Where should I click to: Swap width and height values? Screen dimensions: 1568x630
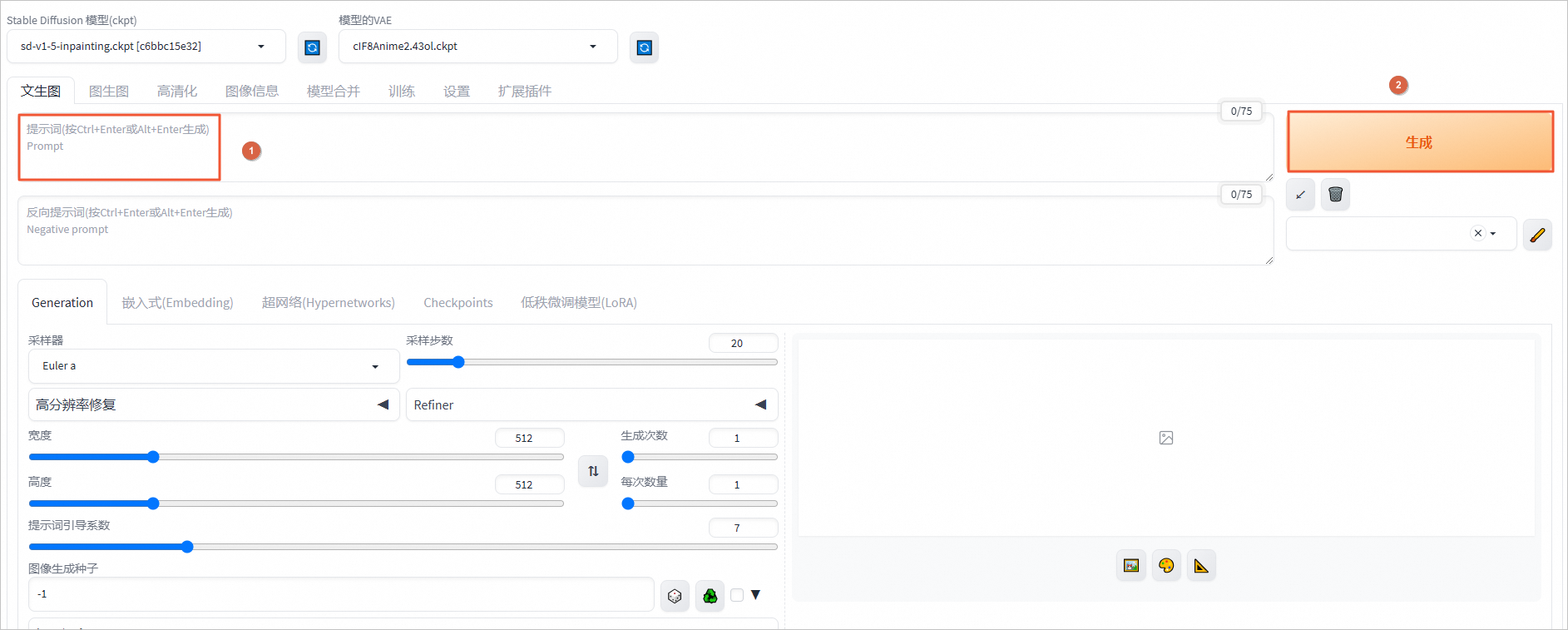point(593,471)
